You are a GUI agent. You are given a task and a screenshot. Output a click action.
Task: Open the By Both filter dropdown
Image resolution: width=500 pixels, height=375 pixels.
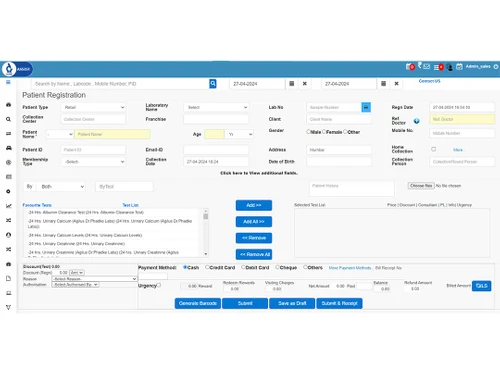(x=61, y=187)
